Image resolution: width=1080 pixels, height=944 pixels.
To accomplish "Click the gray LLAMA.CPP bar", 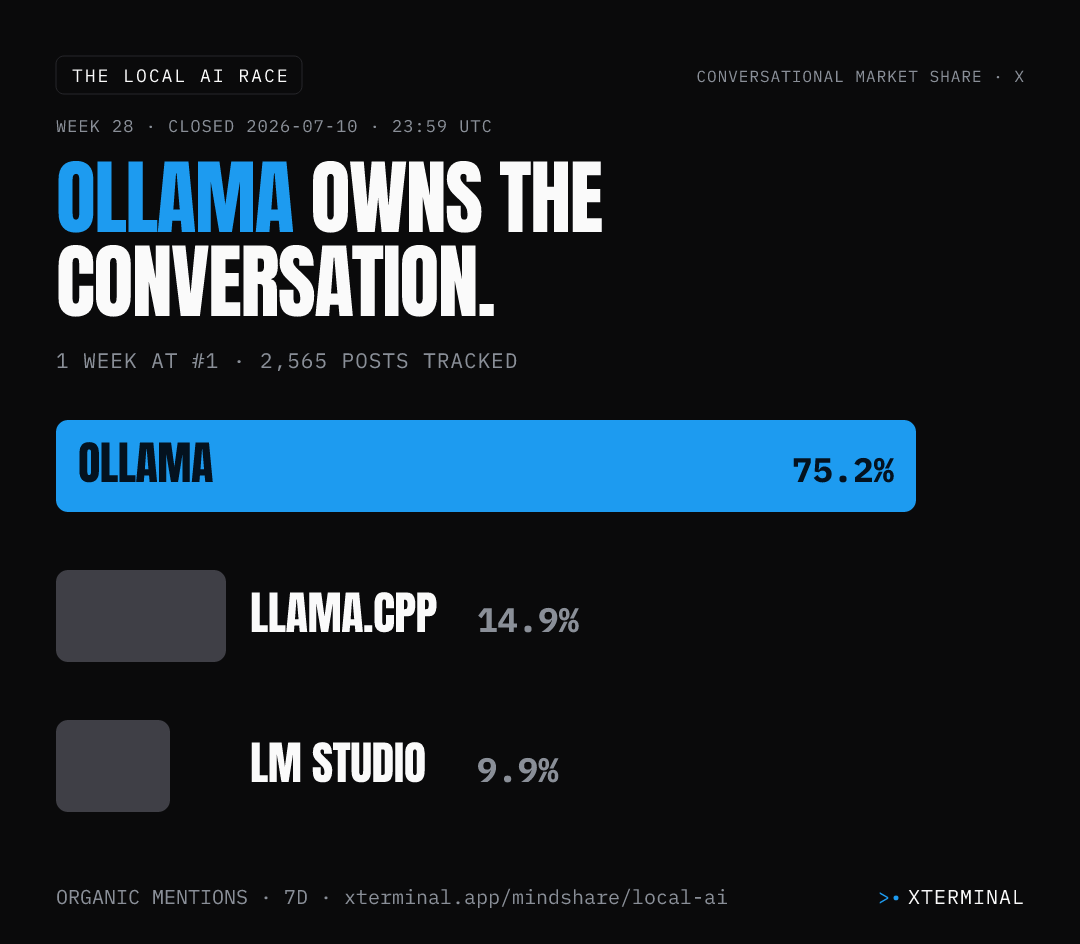I will 141,616.
